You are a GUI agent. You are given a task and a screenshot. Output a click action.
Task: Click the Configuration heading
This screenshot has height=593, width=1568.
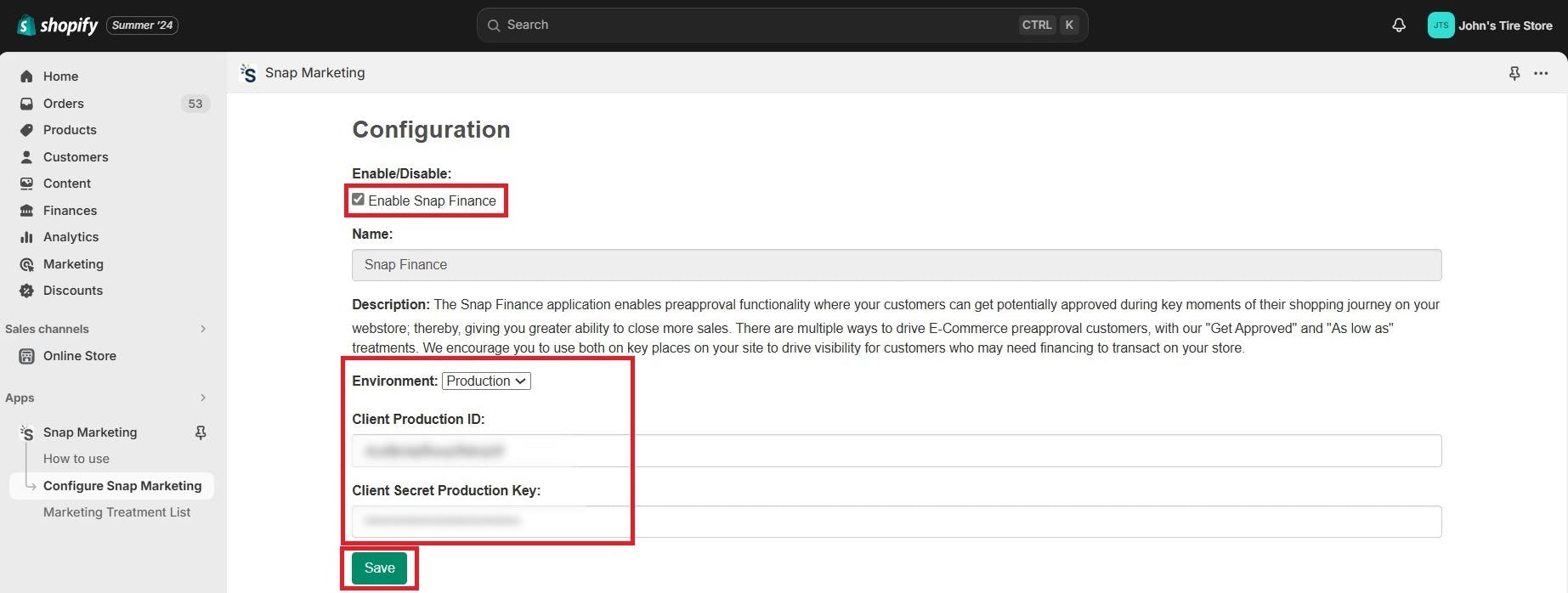431,130
